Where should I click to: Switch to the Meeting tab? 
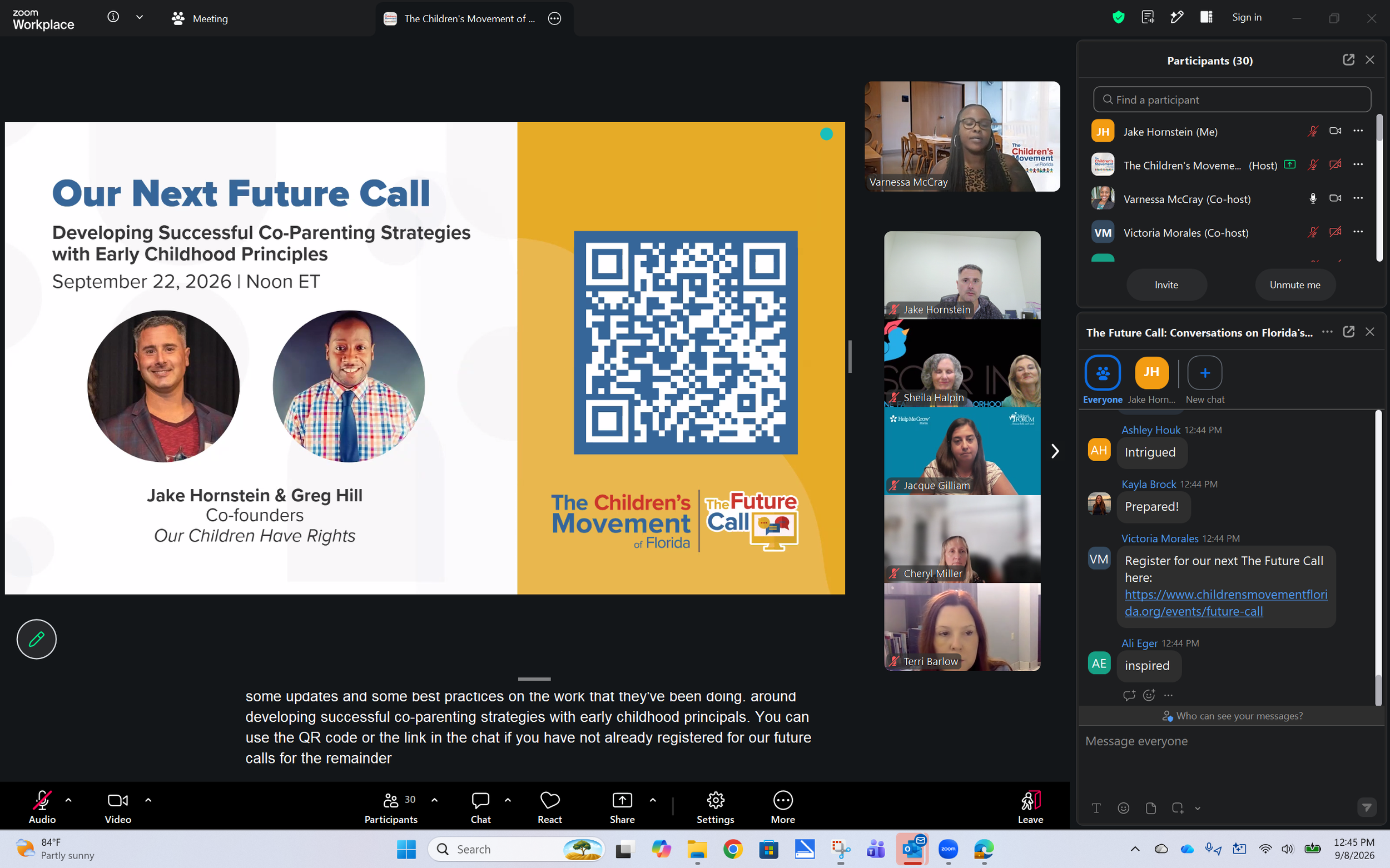point(200,18)
